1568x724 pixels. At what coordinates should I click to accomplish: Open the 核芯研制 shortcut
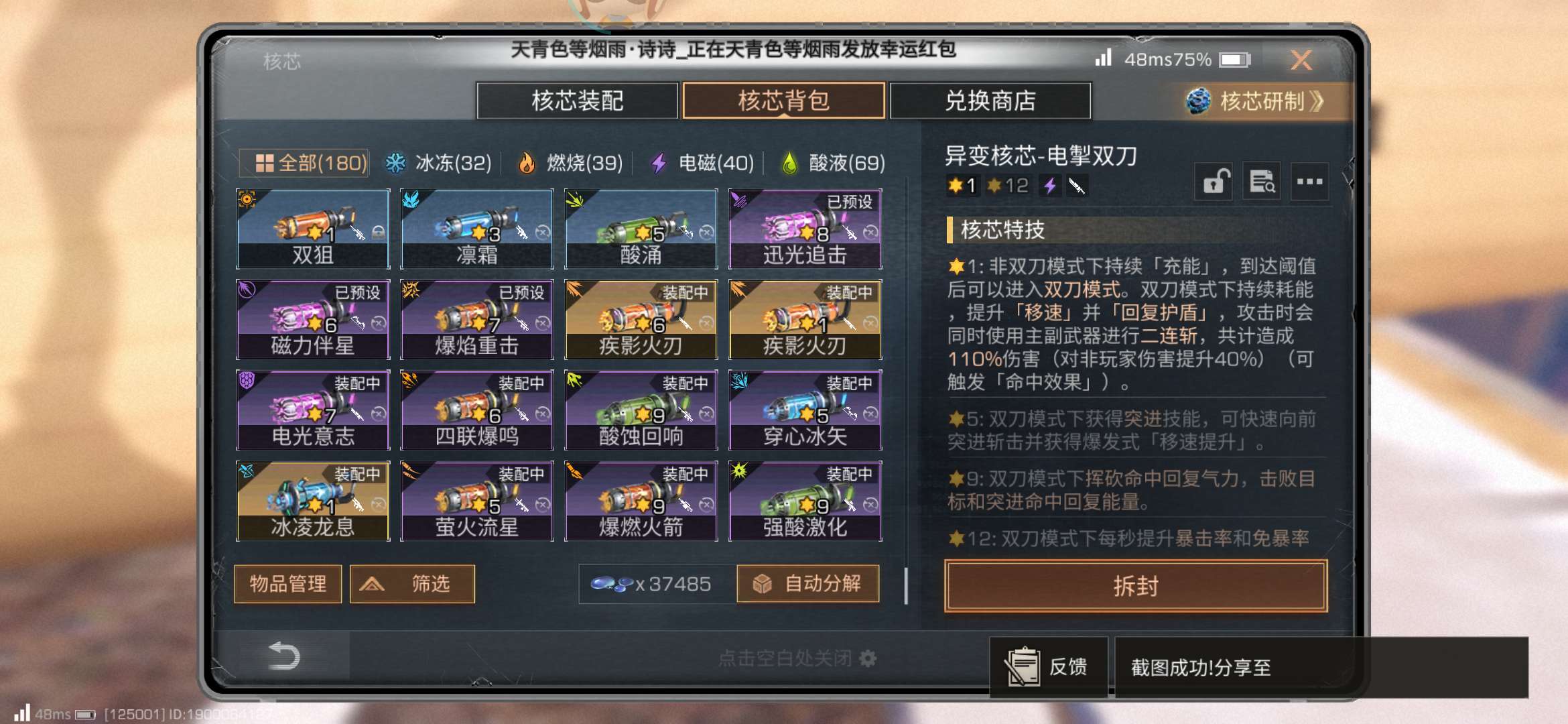coord(1256,101)
